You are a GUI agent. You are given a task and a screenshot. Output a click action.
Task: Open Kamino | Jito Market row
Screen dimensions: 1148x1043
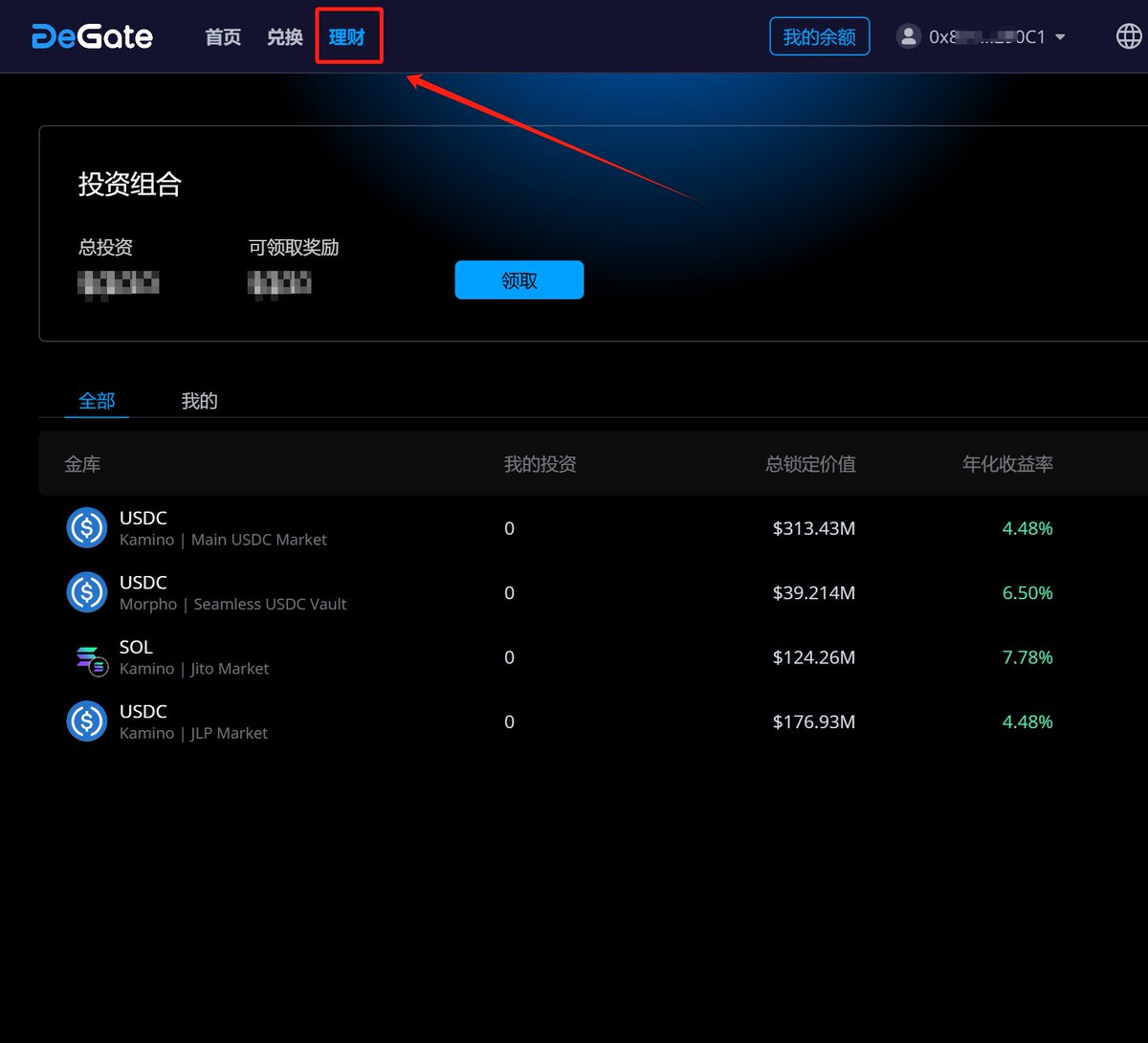(593, 657)
